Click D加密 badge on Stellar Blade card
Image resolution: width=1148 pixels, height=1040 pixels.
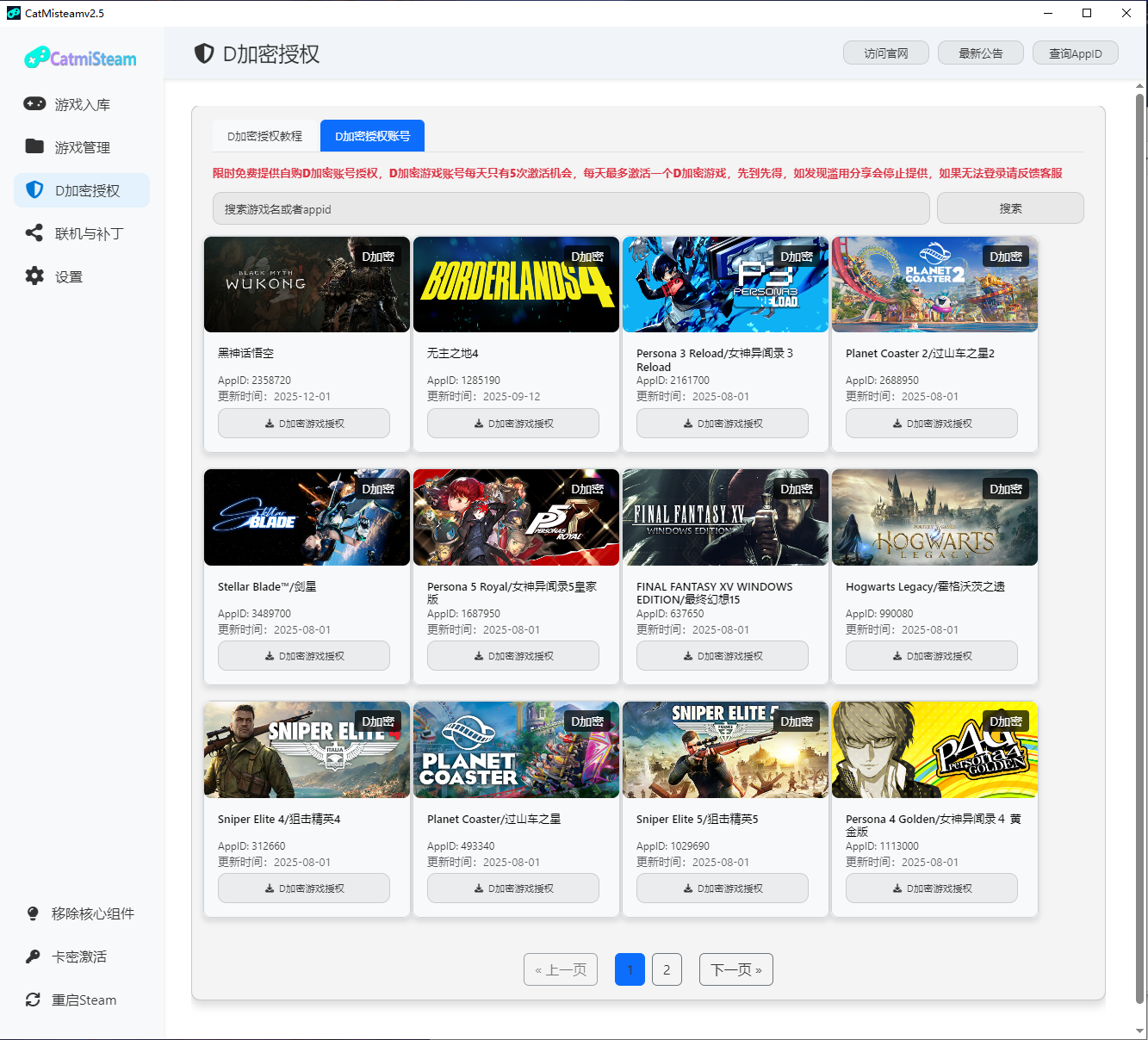378,489
